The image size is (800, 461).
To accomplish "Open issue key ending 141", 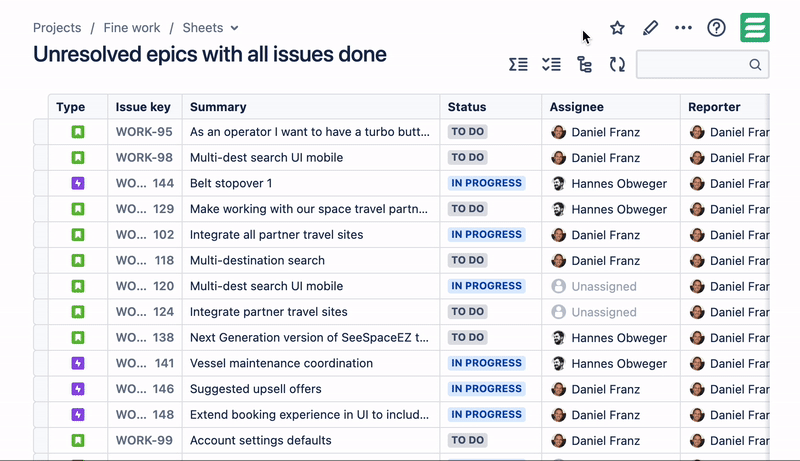I will click(x=145, y=363).
